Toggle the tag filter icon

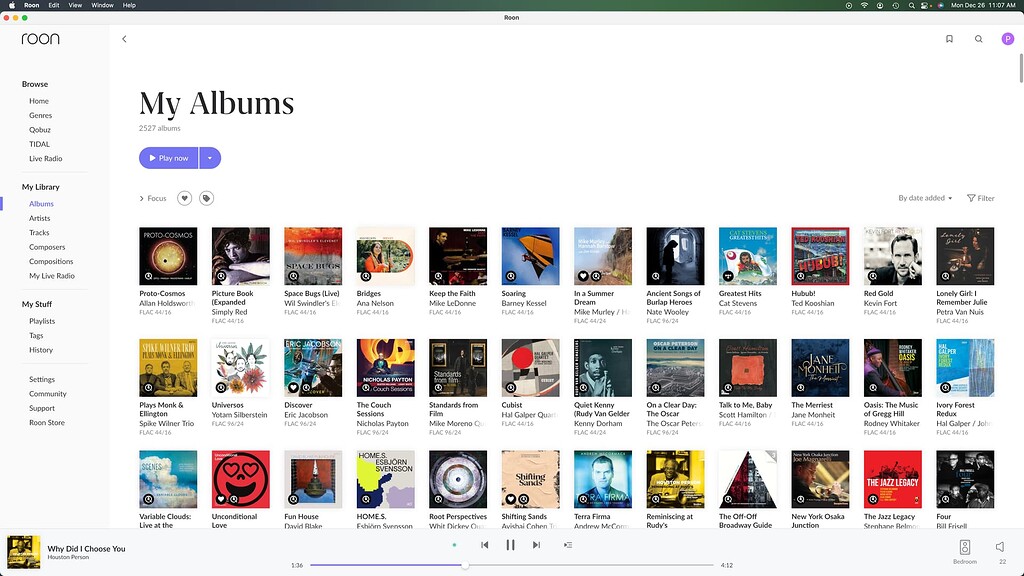(x=207, y=198)
